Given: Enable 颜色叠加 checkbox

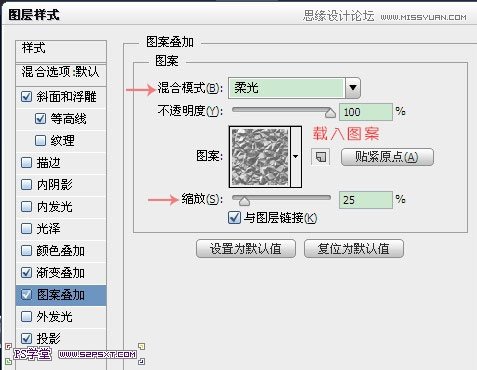Looking at the screenshot, I should [x=26, y=250].
